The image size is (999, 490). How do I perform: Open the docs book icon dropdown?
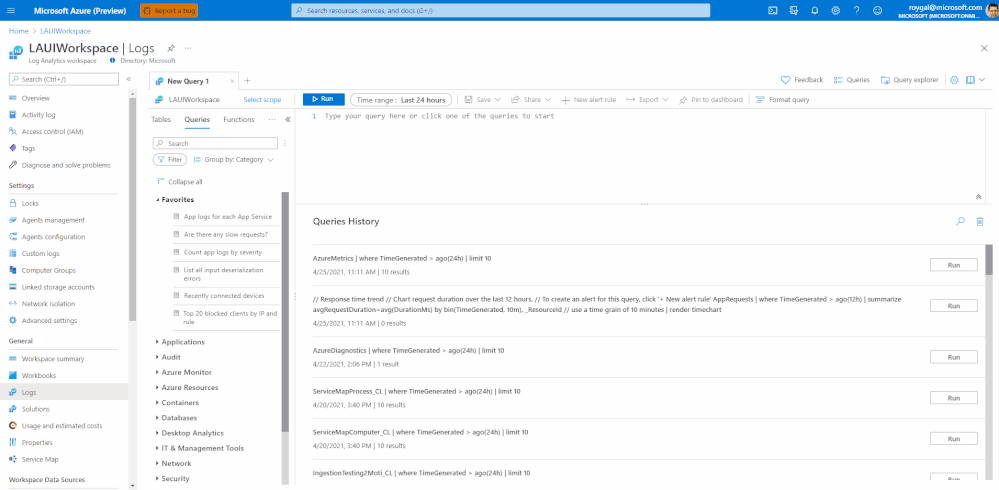click(x=975, y=80)
